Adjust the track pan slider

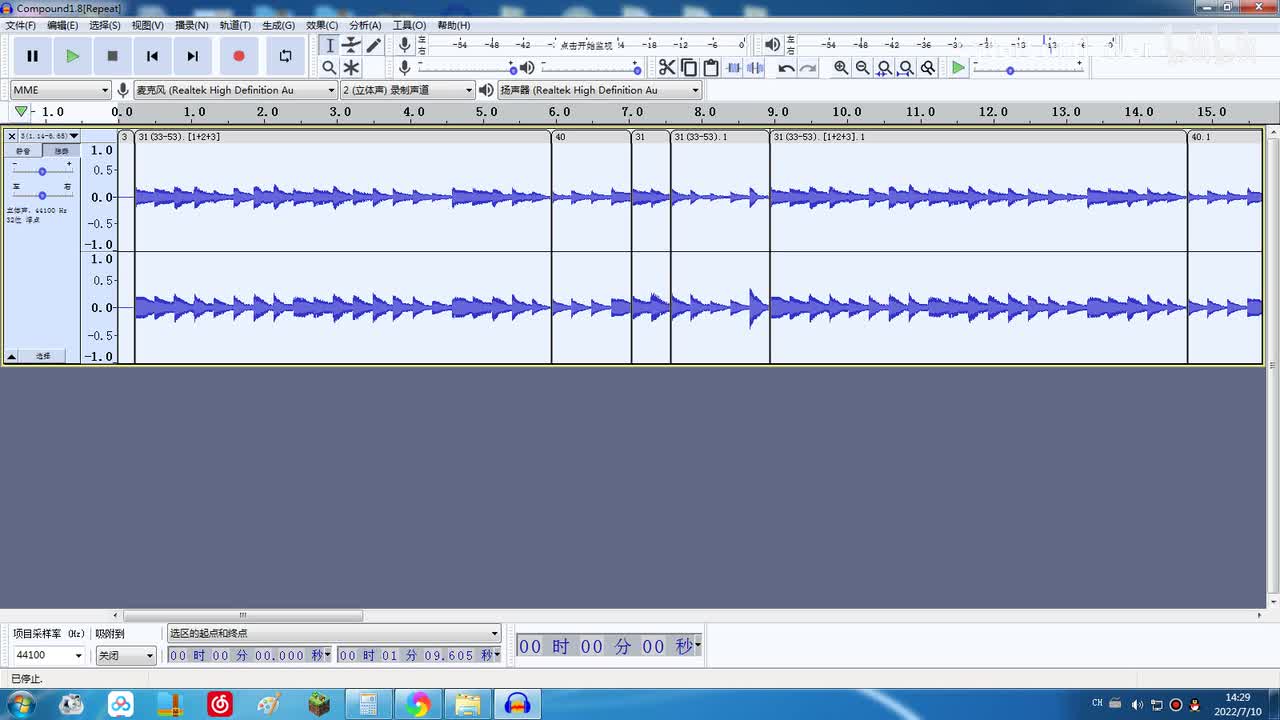pyautogui.click(x=42, y=195)
